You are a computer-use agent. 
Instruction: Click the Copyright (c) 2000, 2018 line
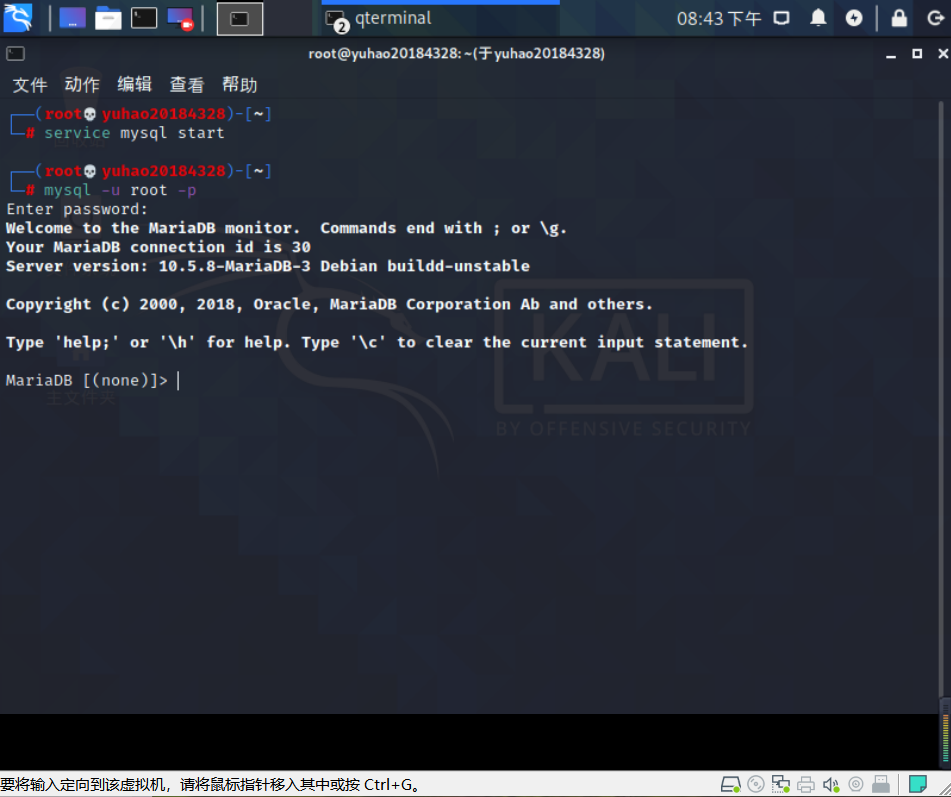[x=329, y=304]
